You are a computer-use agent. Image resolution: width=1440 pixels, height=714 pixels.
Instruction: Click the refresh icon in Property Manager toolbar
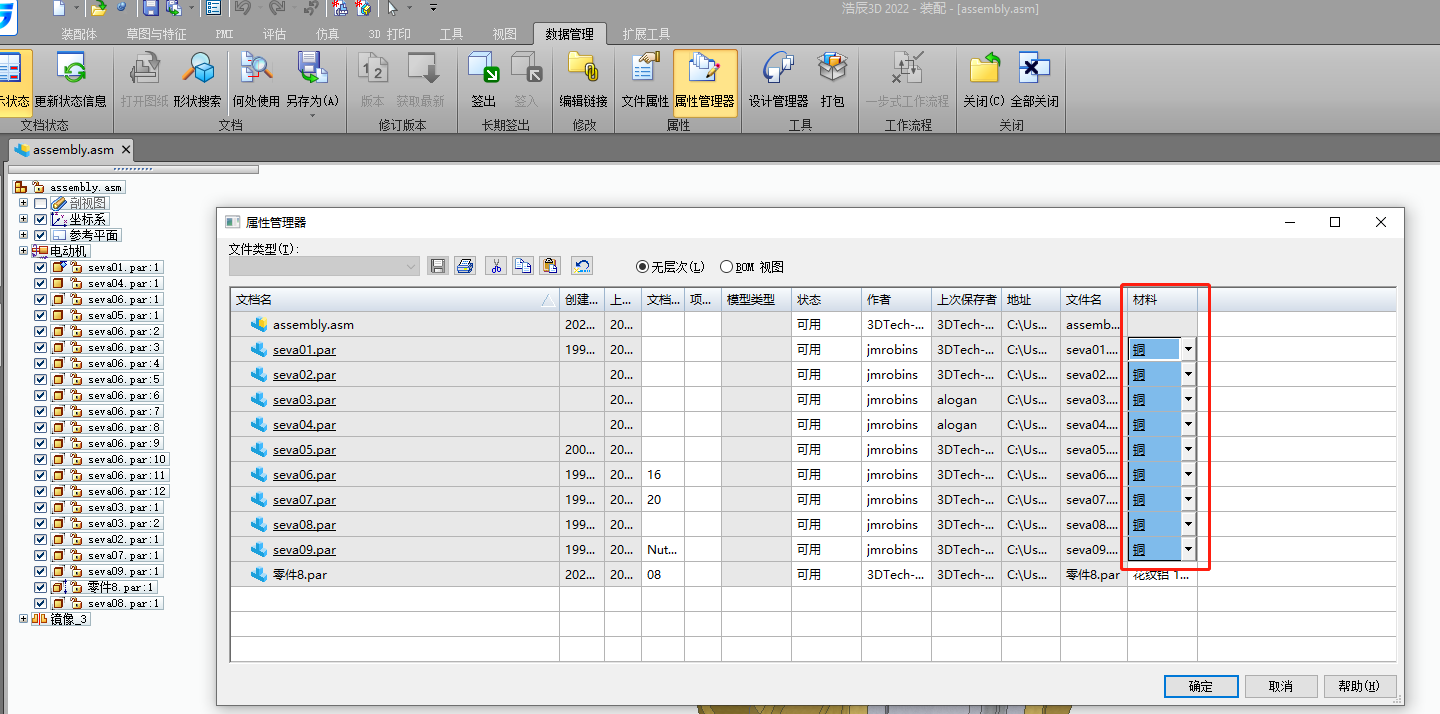pyautogui.click(x=582, y=266)
